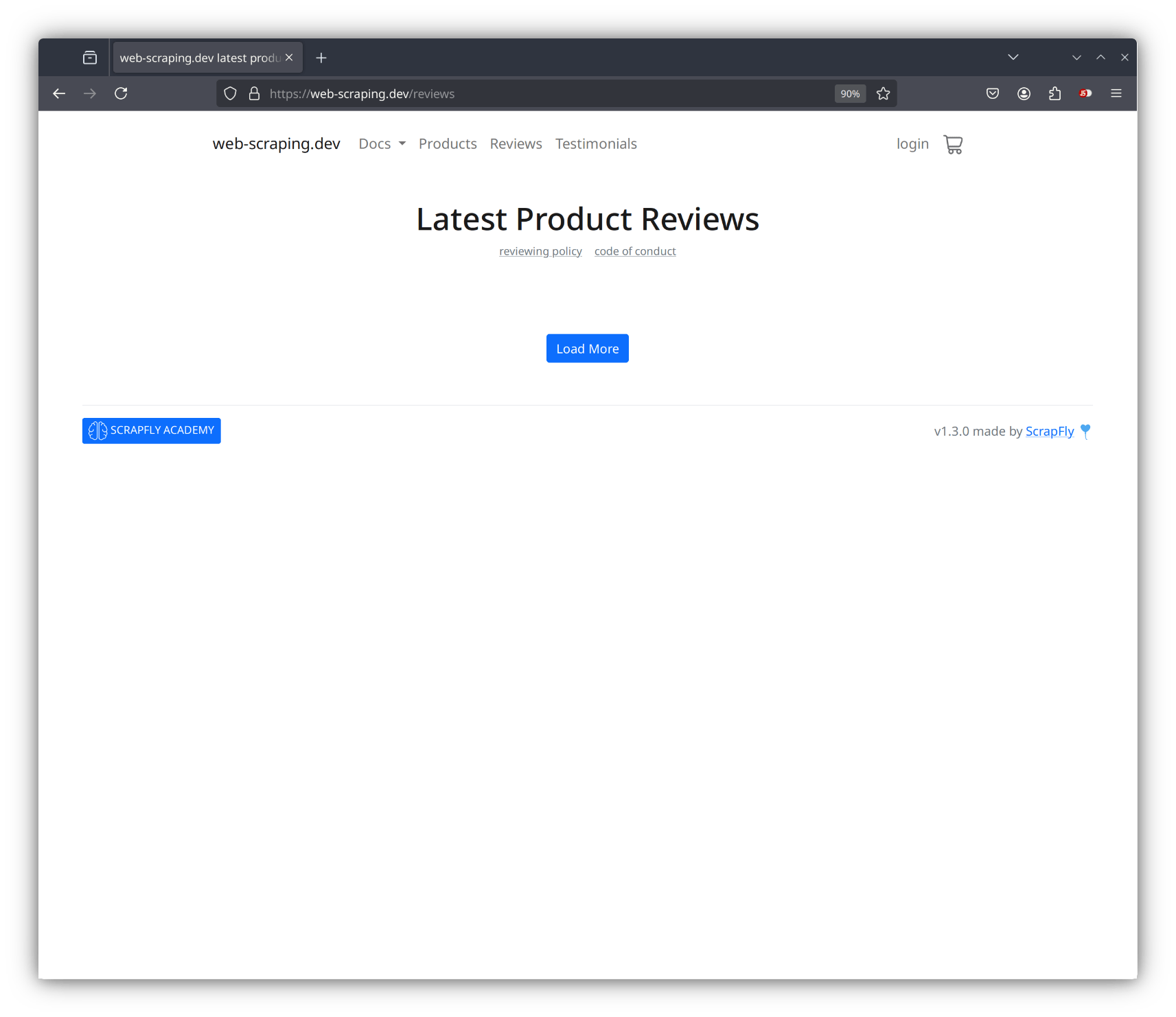Save the page to Pocket
The width and height of the screenshot is (1176, 1017).
coord(992,93)
